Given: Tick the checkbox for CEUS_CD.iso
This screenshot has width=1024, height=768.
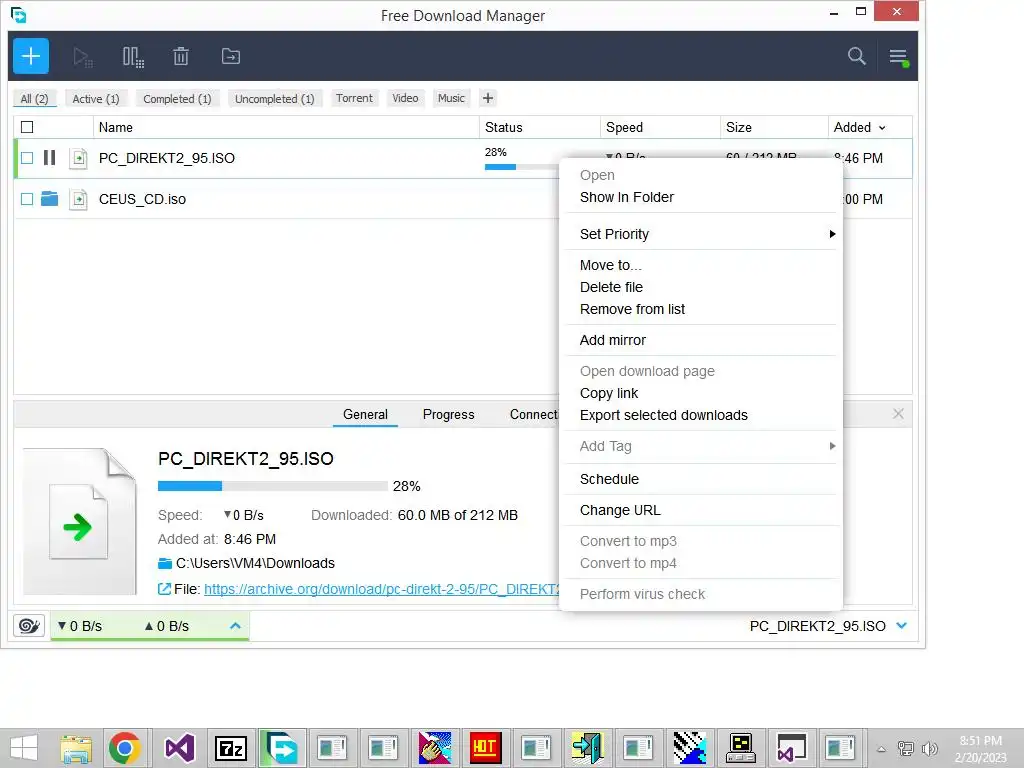Looking at the screenshot, I should (x=27, y=199).
